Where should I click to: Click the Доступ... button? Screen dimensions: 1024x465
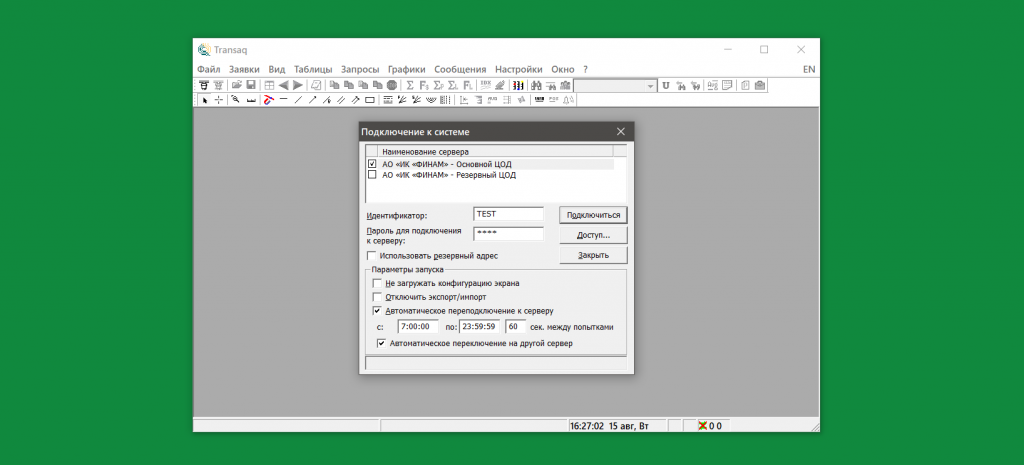[594, 234]
